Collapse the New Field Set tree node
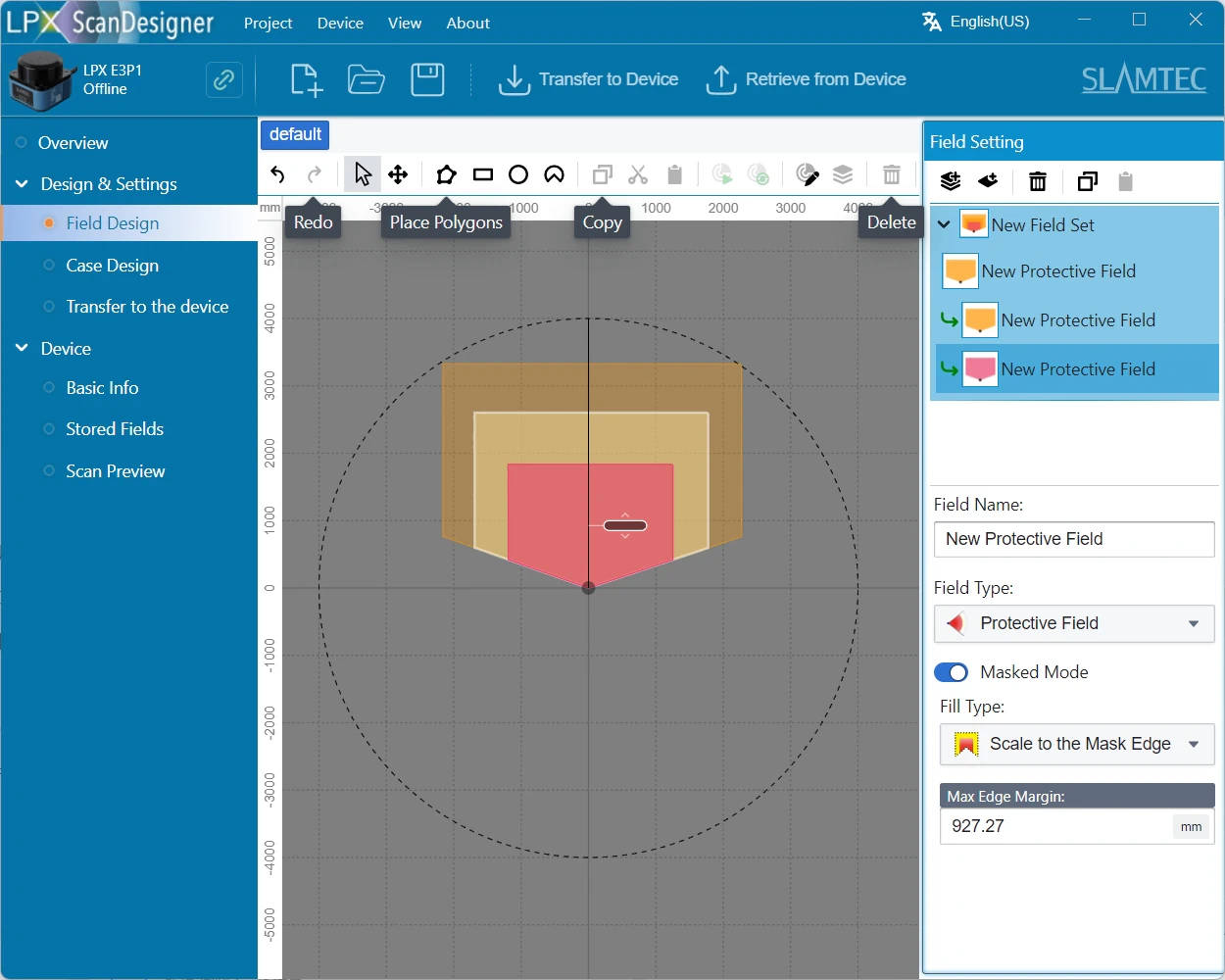The image size is (1225, 980). (944, 224)
